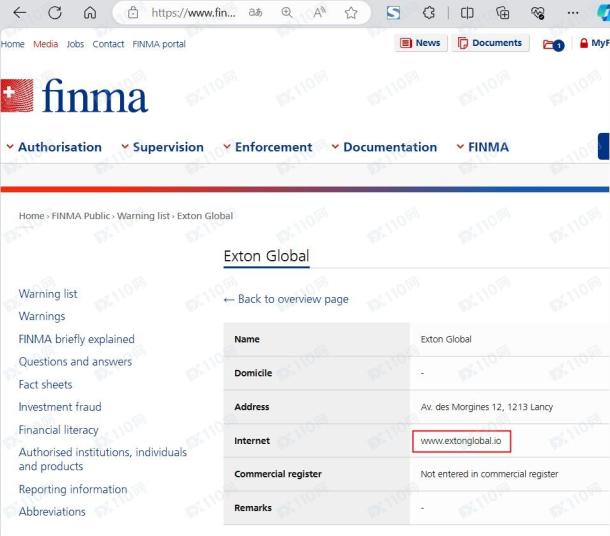This screenshot has height=536, width=610.
Task: Click Home in the breadcrumb
Action: click(x=32, y=216)
